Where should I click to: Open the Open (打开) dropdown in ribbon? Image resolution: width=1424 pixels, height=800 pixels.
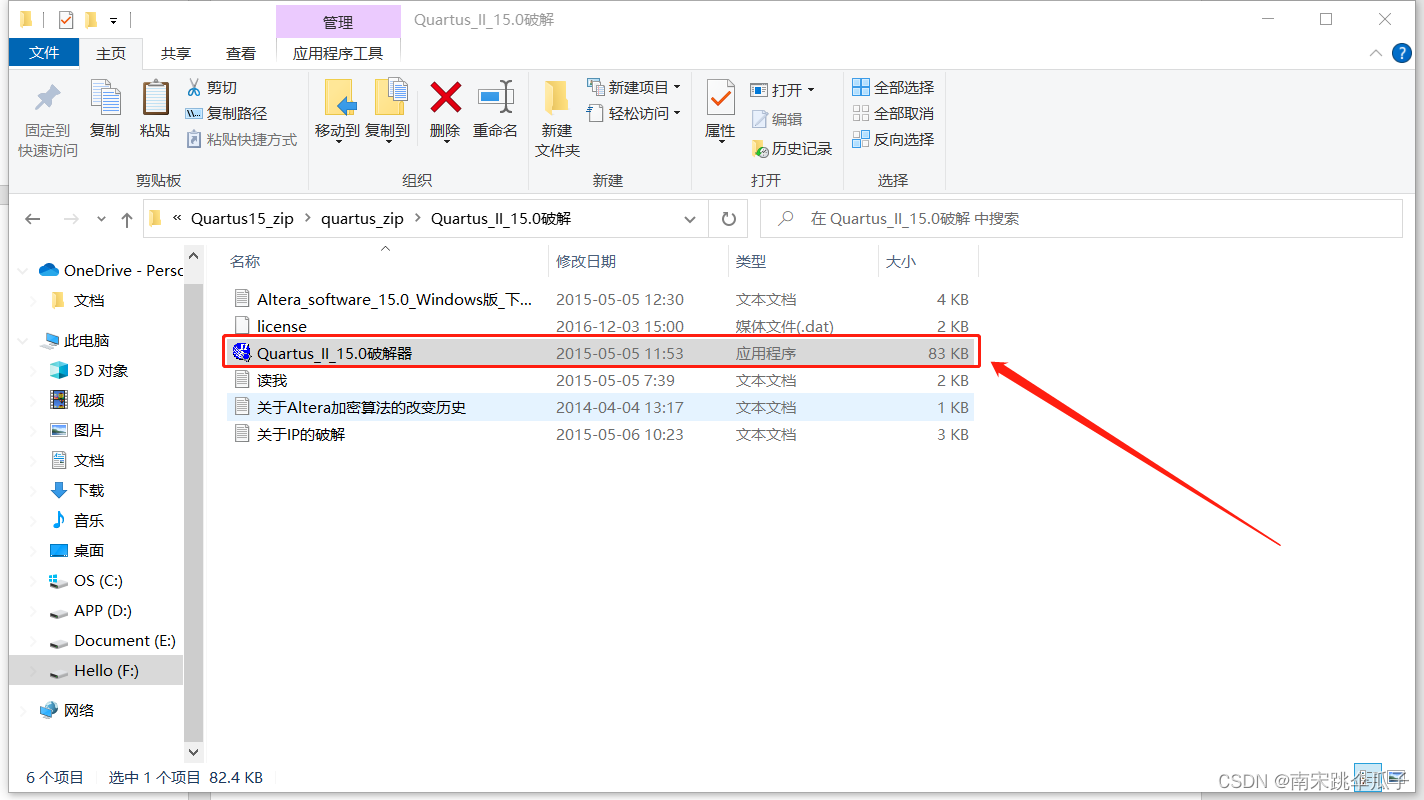(783, 89)
